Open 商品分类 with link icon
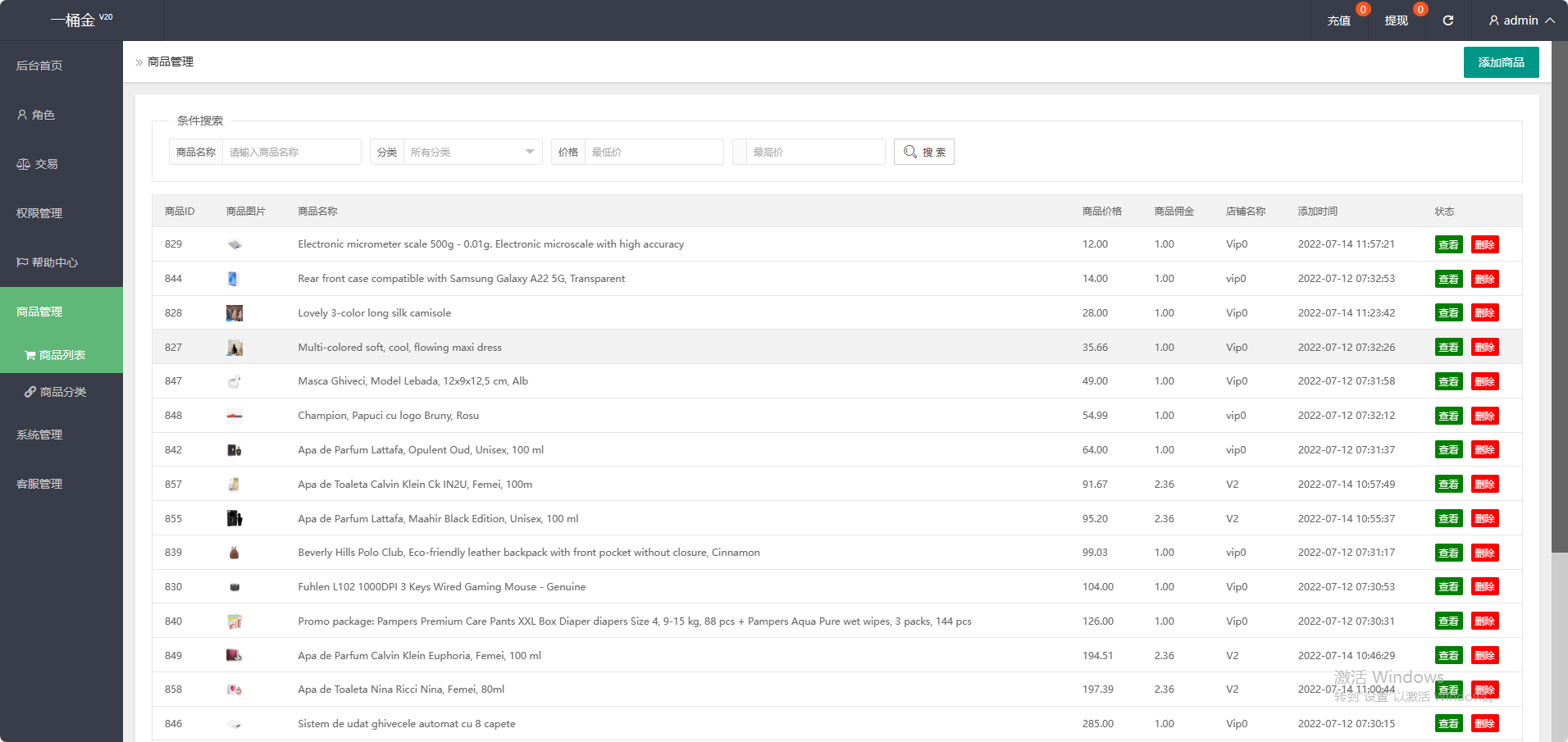 pos(56,392)
